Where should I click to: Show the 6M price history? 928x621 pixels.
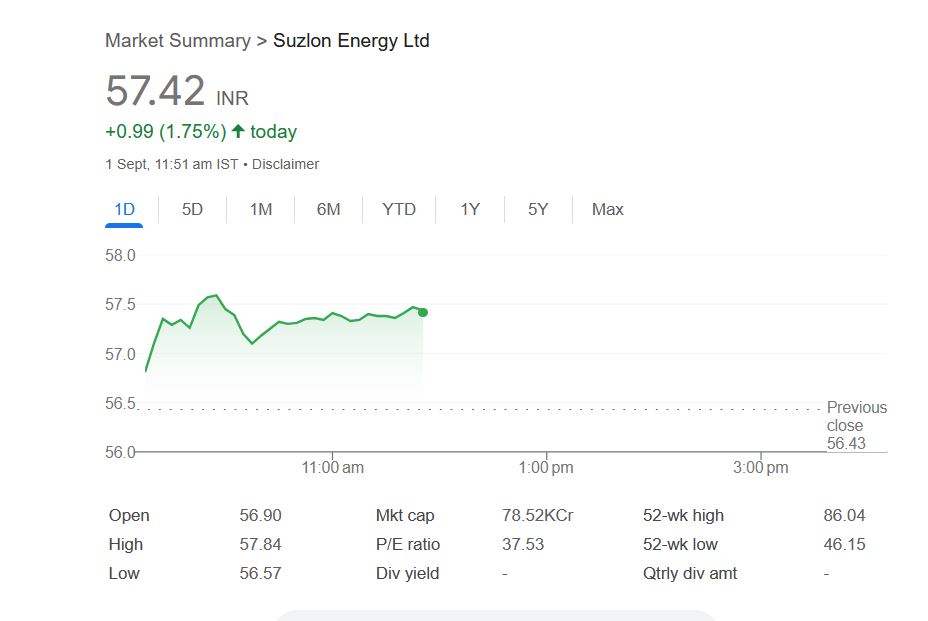(x=328, y=209)
